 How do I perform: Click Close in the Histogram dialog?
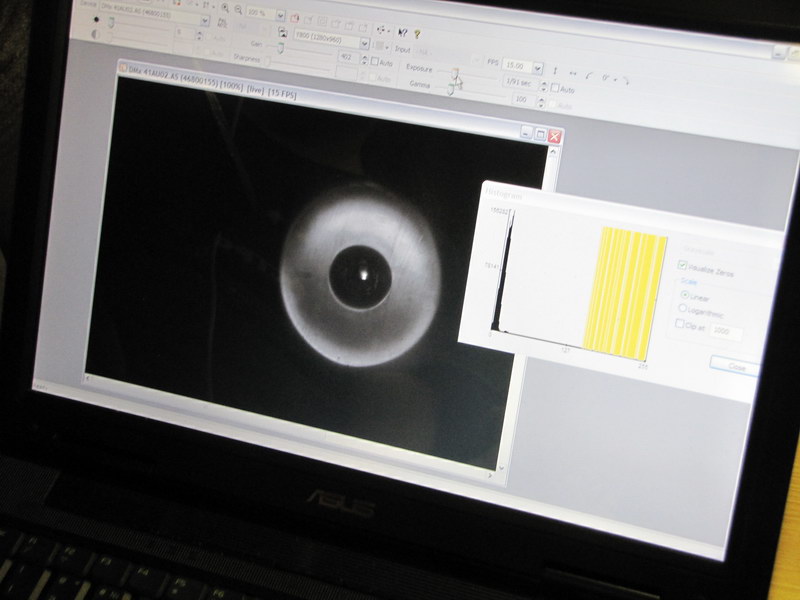736,366
